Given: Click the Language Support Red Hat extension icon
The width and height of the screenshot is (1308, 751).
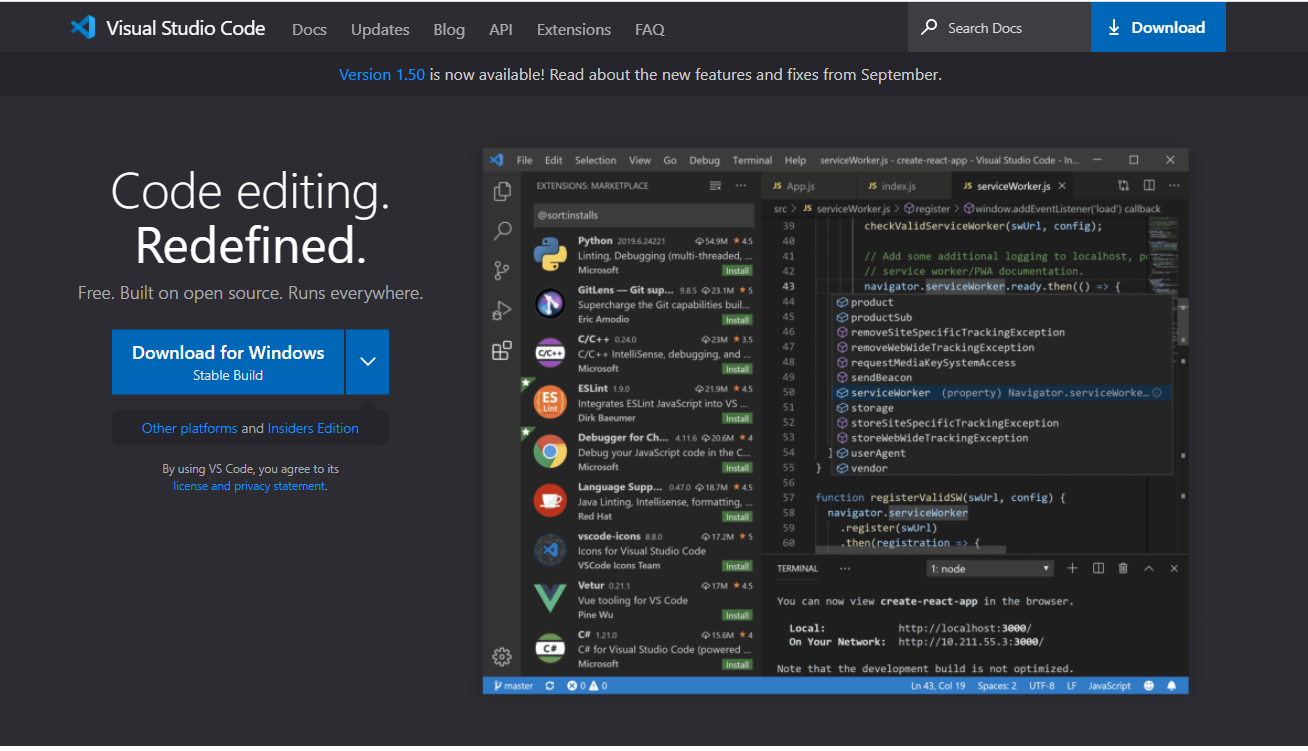Looking at the screenshot, I should pos(550,501).
